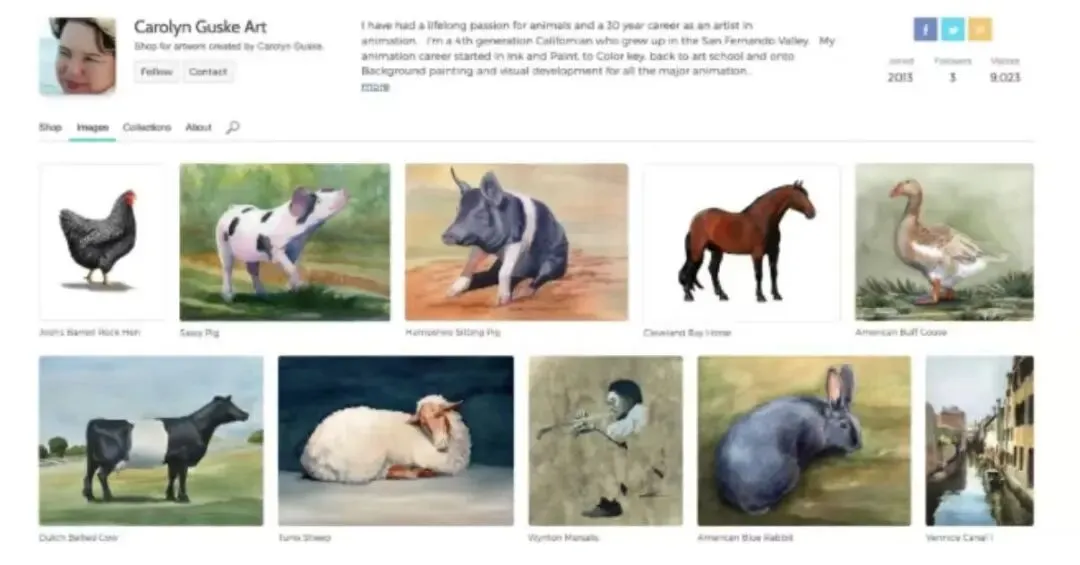Open the Cleveland Bay Horse image
Image resolution: width=1080 pixels, height=565 pixels.
pos(742,242)
